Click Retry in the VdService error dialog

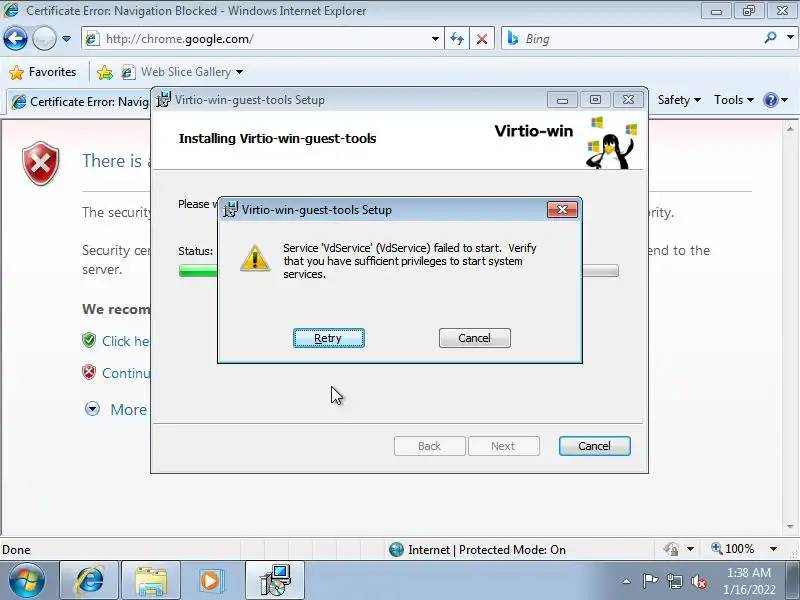pos(329,338)
